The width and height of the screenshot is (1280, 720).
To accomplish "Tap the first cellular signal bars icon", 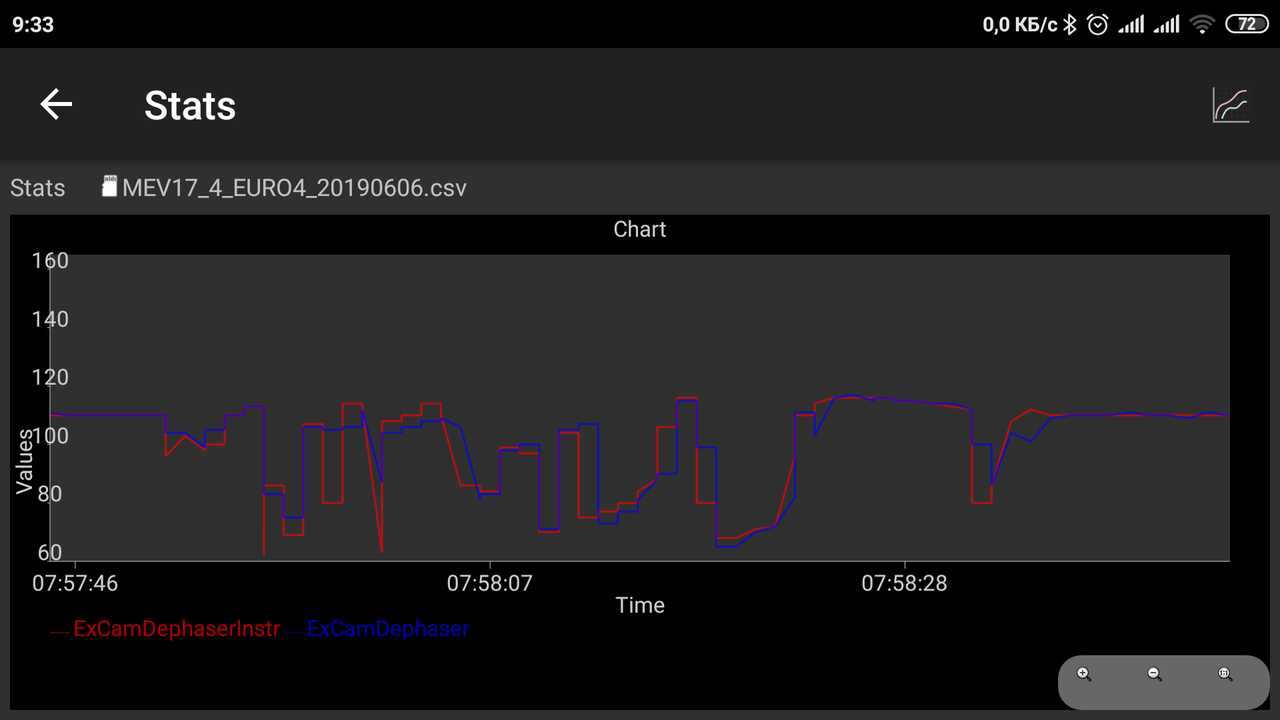I will (x=1131, y=24).
